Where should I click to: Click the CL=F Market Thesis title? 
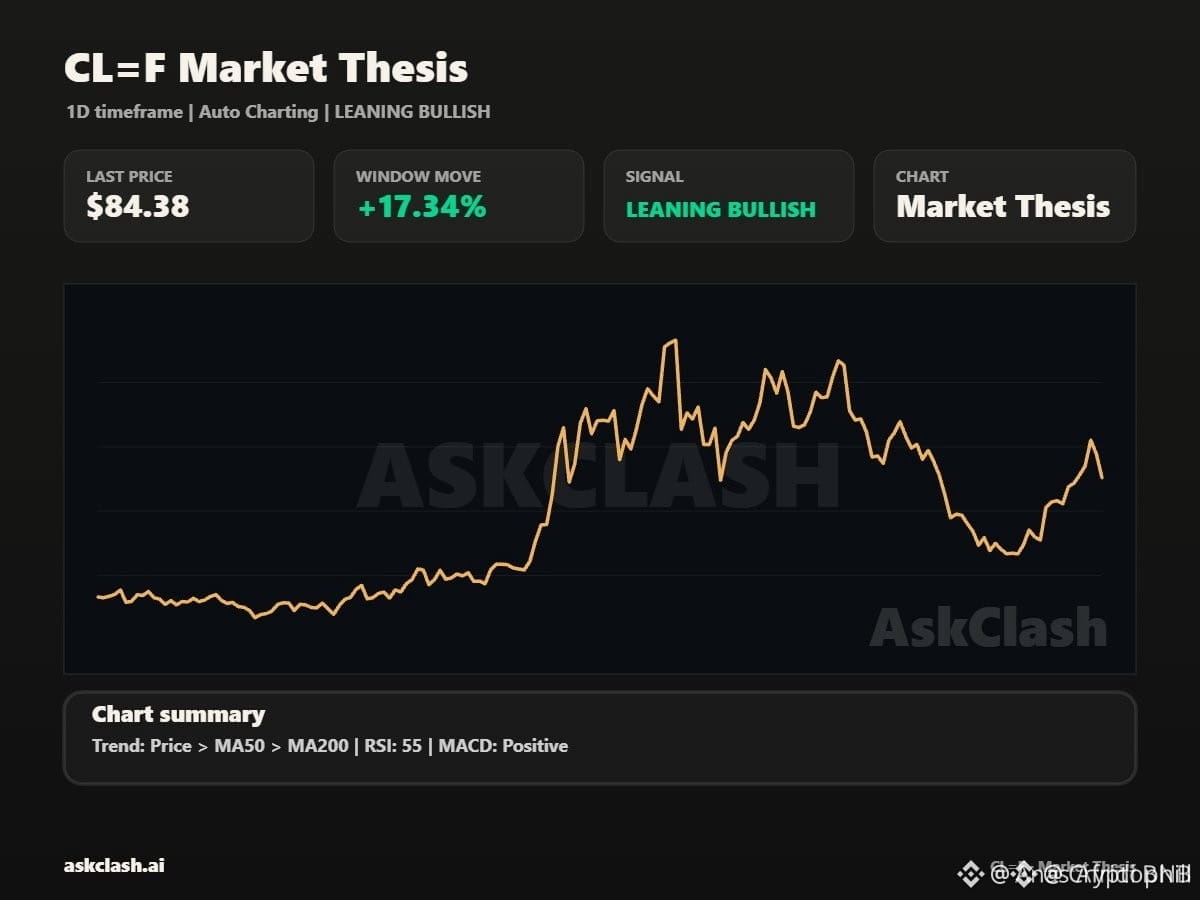pos(266,68)
